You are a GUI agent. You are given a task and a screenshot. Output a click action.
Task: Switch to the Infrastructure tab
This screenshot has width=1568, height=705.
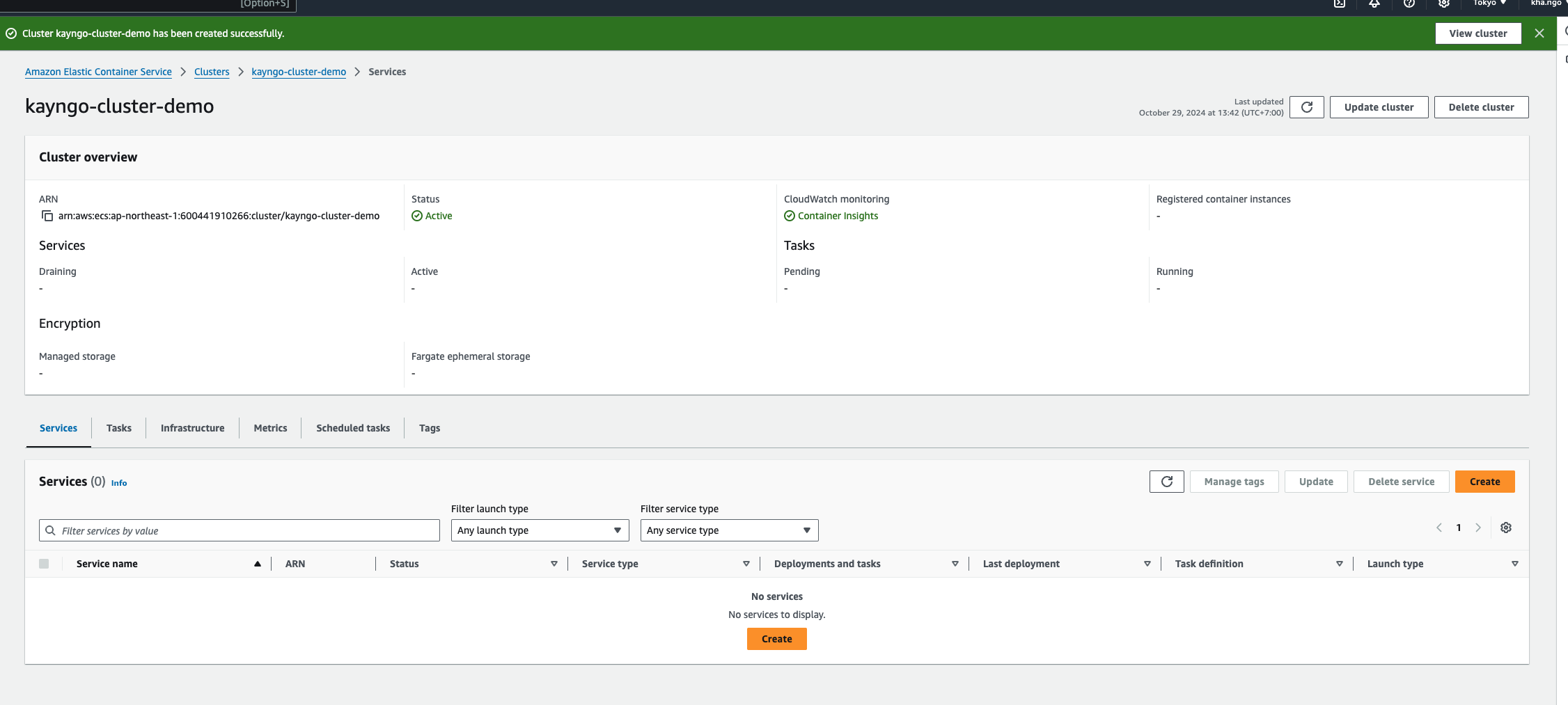(192, 428)
